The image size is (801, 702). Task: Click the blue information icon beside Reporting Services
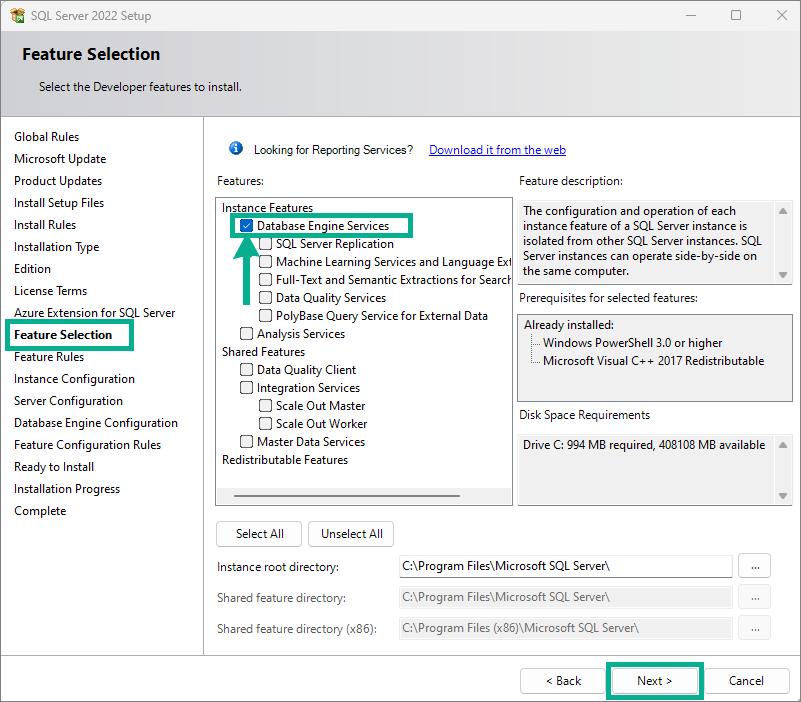(x=235, y=149)
